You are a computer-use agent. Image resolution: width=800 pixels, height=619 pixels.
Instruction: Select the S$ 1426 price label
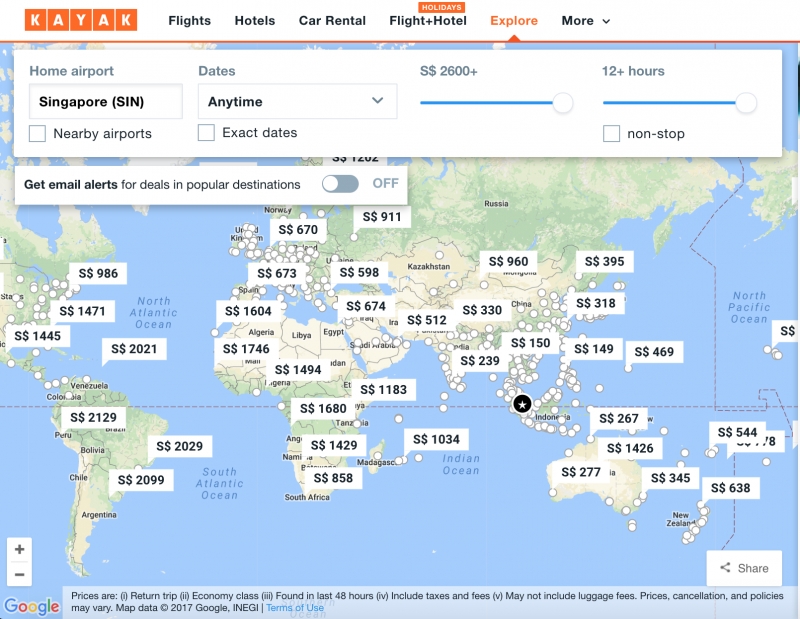point(630,449)
